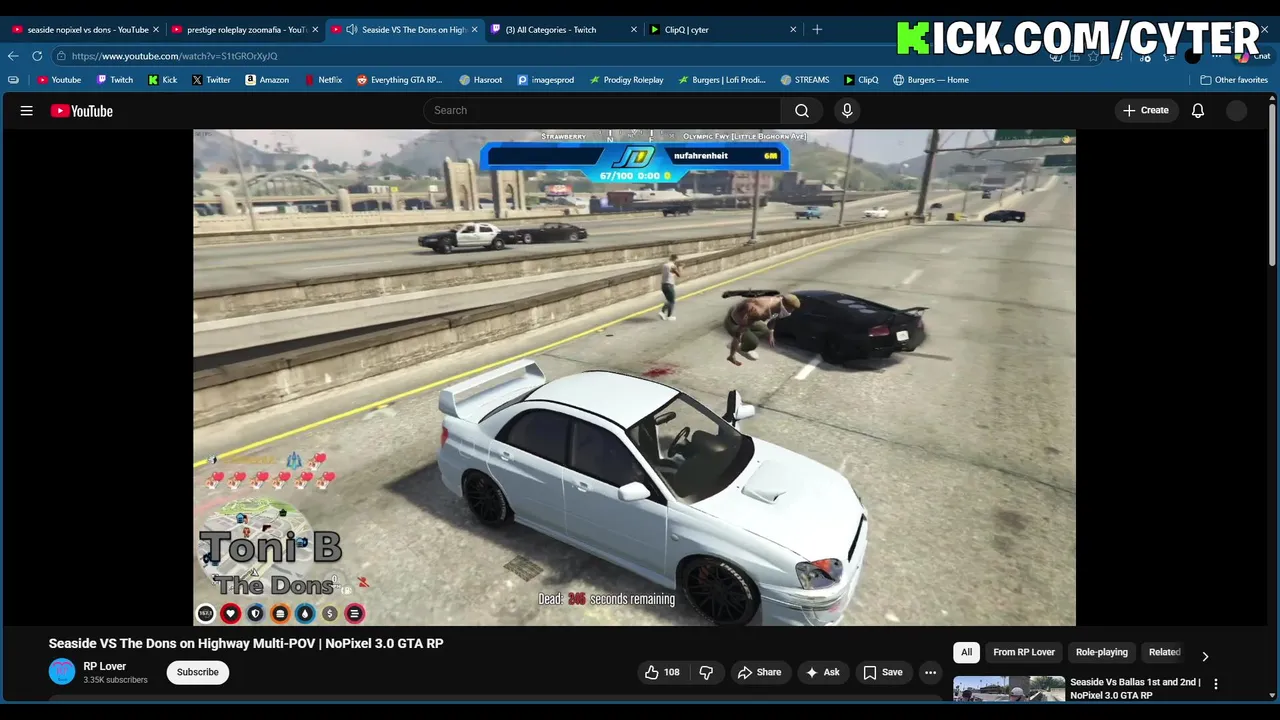Mute the playing tab speaker icon
The width and height of the screenshot is (1280, 720).
(x=351, y=30)
